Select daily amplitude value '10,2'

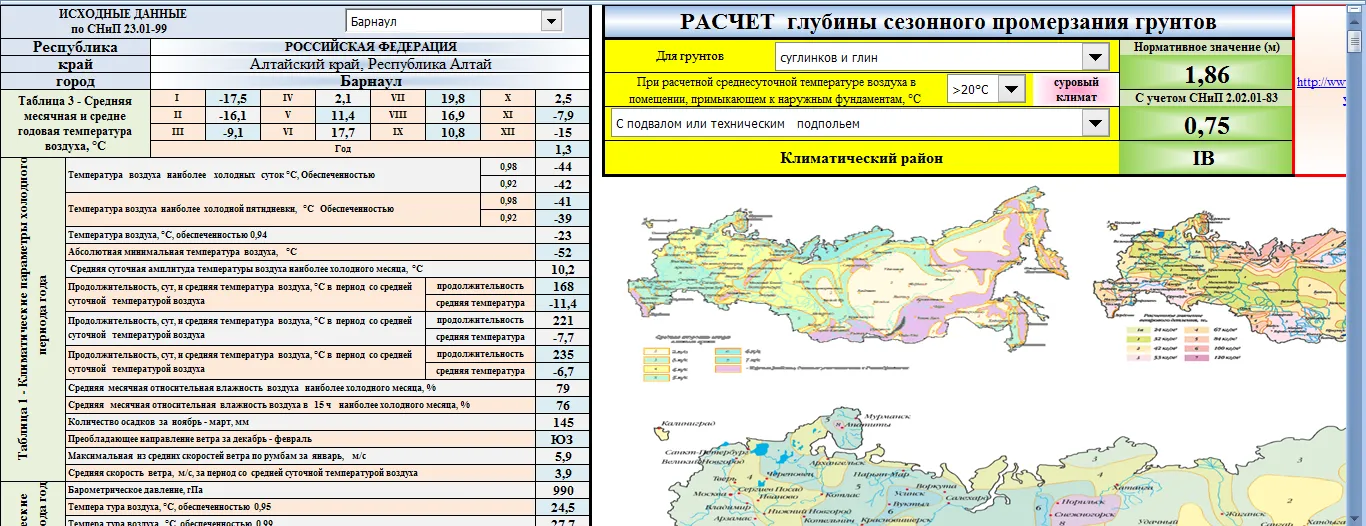pos(563,269)
